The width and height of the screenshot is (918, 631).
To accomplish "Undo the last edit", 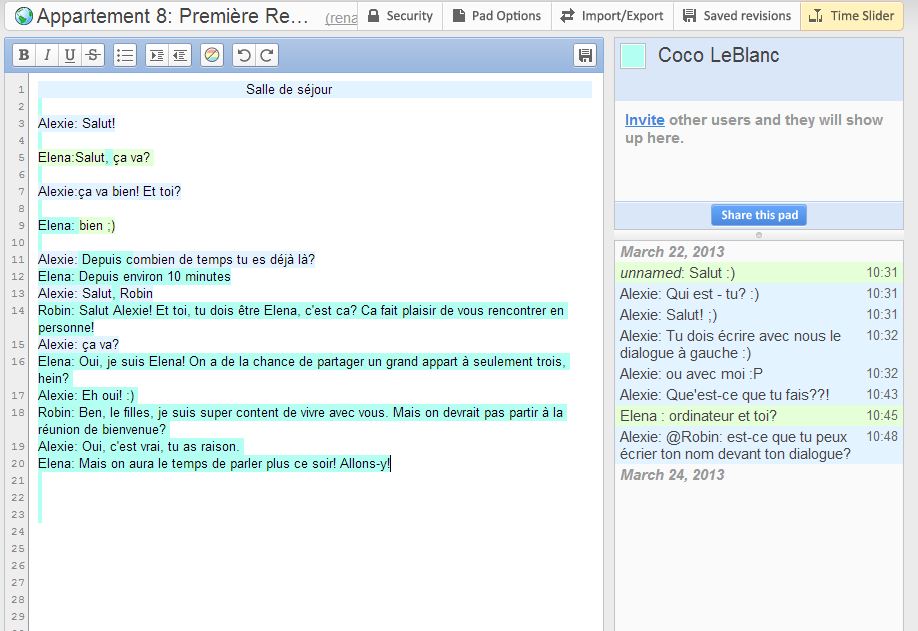I will pos(244,56).
